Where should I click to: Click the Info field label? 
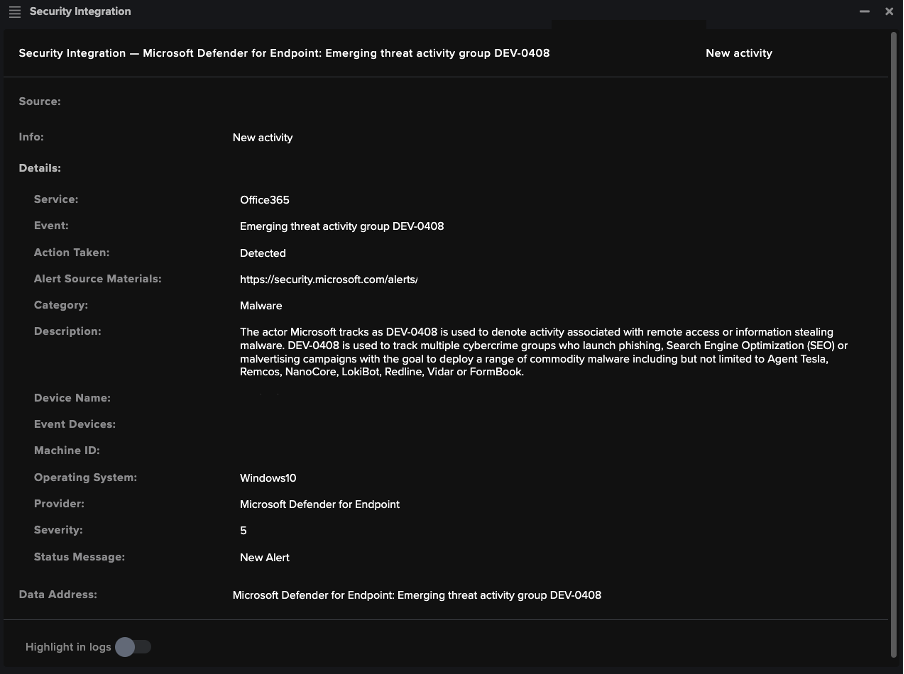31,137
